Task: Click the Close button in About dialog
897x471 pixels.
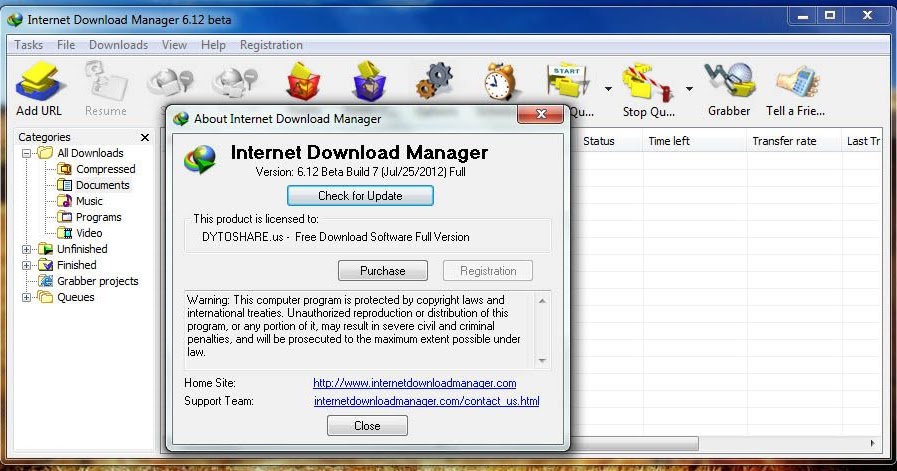Action: [367, 426]
